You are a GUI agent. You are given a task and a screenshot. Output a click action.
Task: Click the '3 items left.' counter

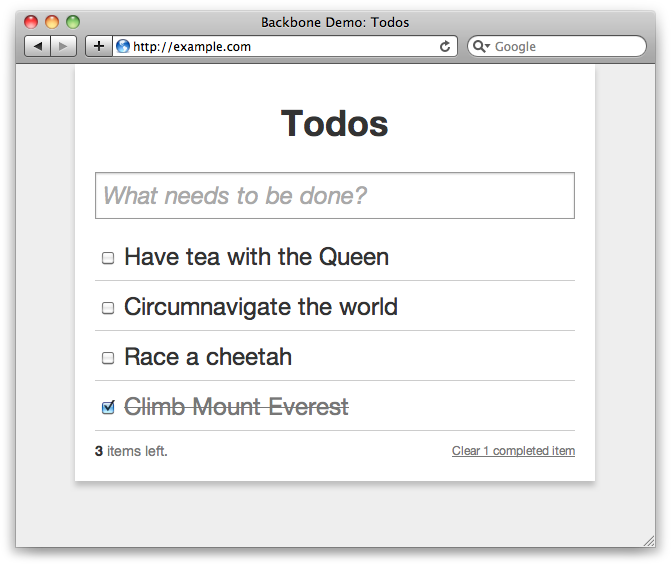pyautogui.click(x=131, y=451)
